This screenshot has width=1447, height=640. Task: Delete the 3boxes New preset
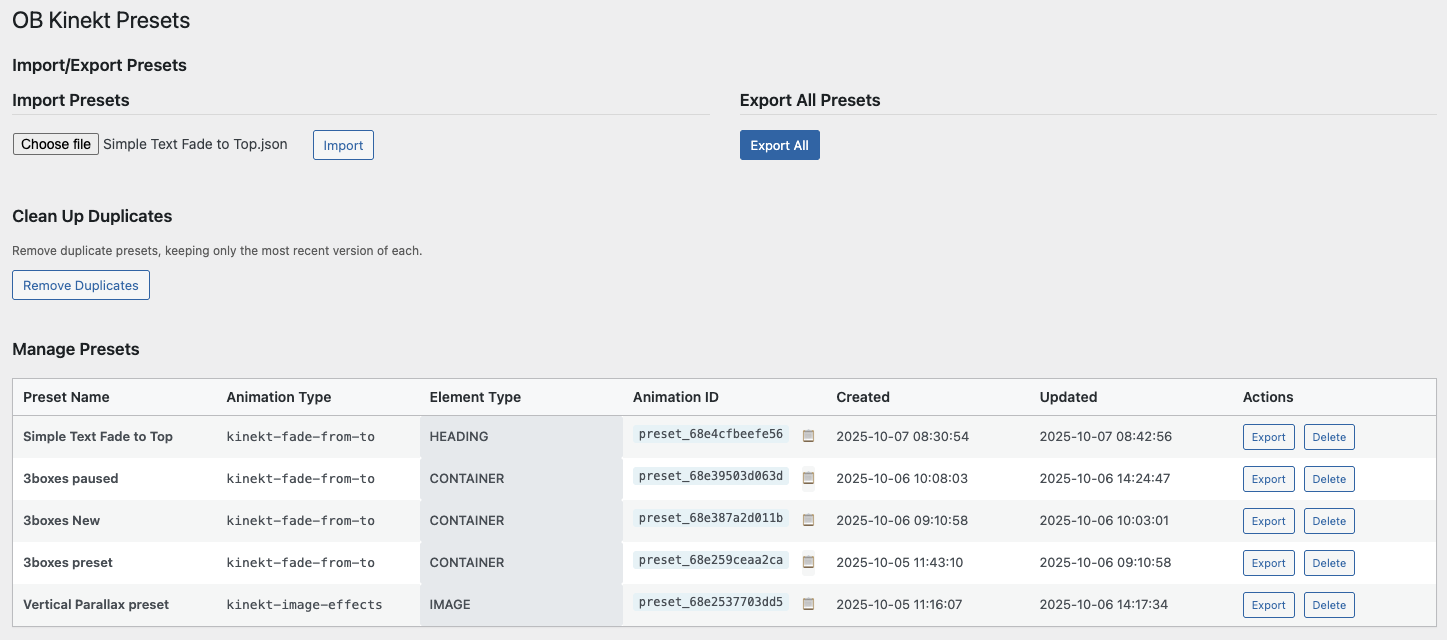click(x=1329, y=521)
